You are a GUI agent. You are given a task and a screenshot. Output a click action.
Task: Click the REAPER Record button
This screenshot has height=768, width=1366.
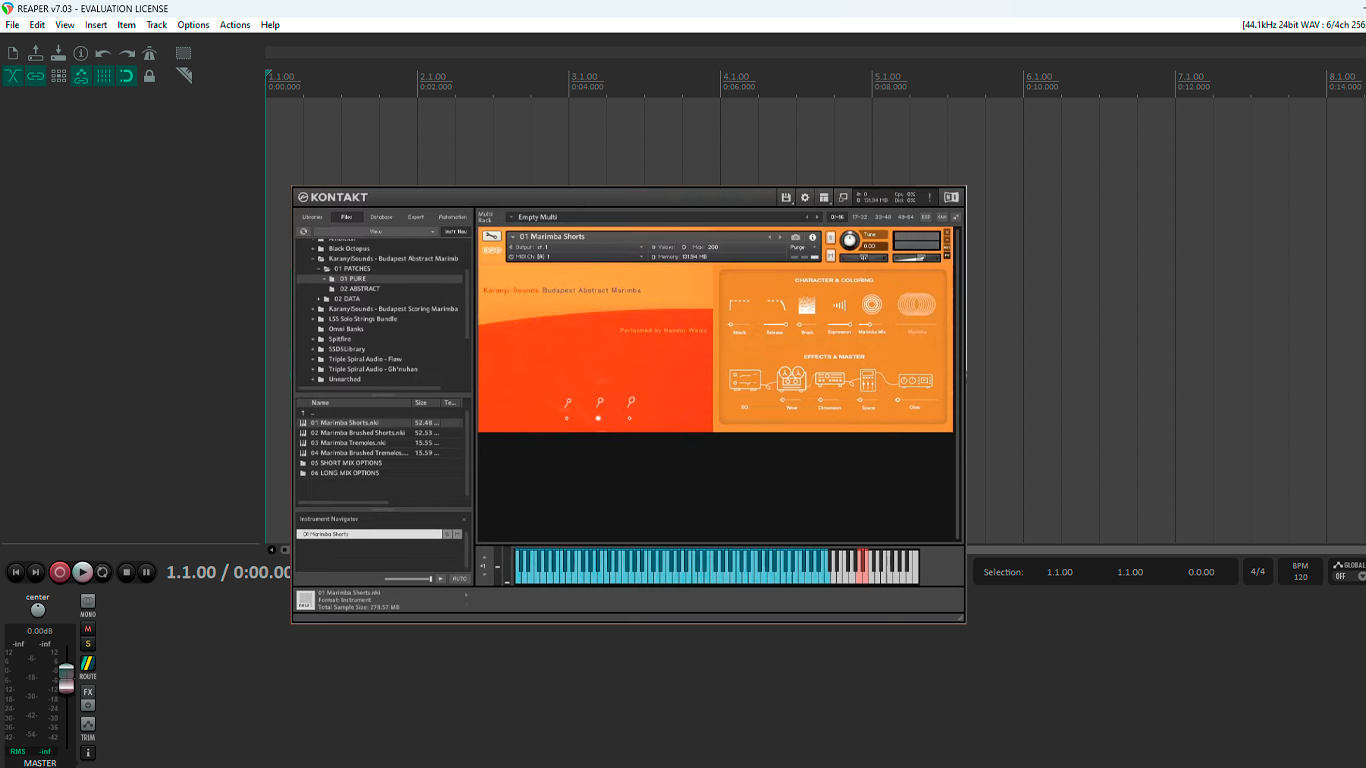click(x=59, y=572)
